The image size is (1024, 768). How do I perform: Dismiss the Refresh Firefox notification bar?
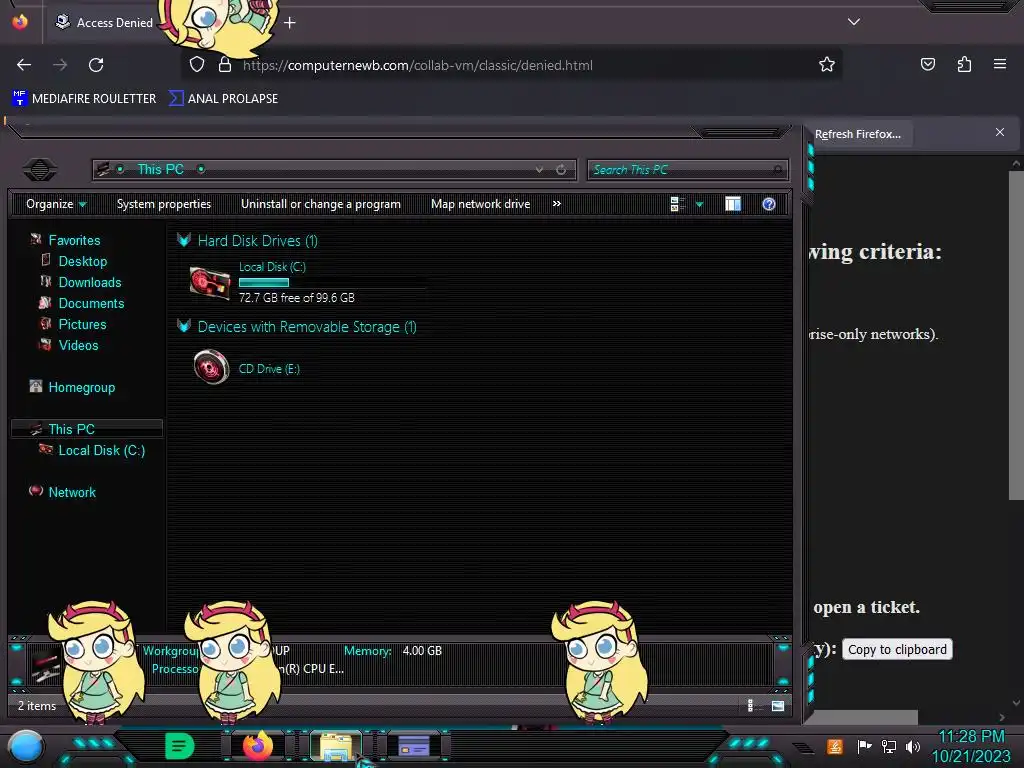tap(1000, 132)
